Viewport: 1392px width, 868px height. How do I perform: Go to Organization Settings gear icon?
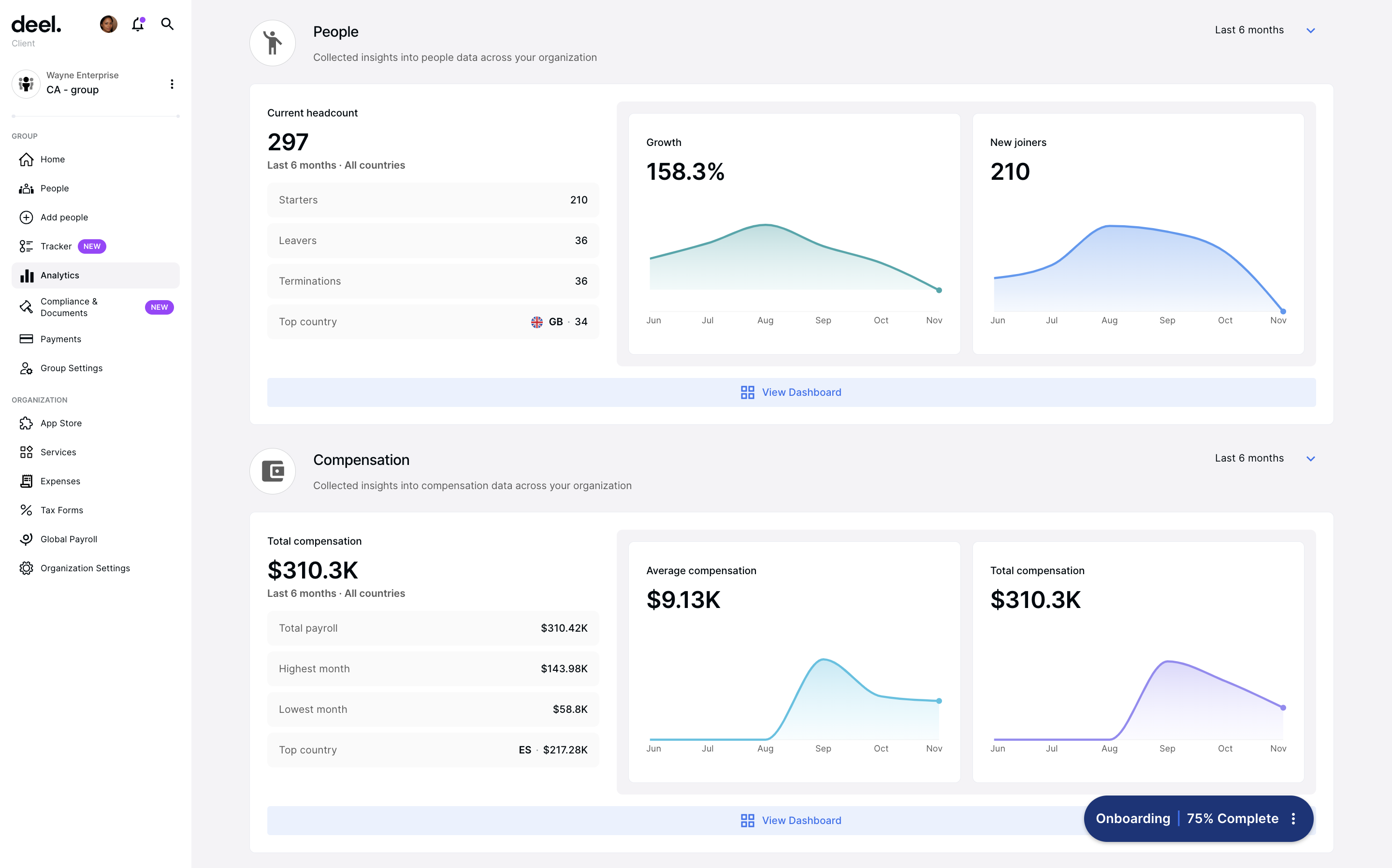[x=27, y=568]
